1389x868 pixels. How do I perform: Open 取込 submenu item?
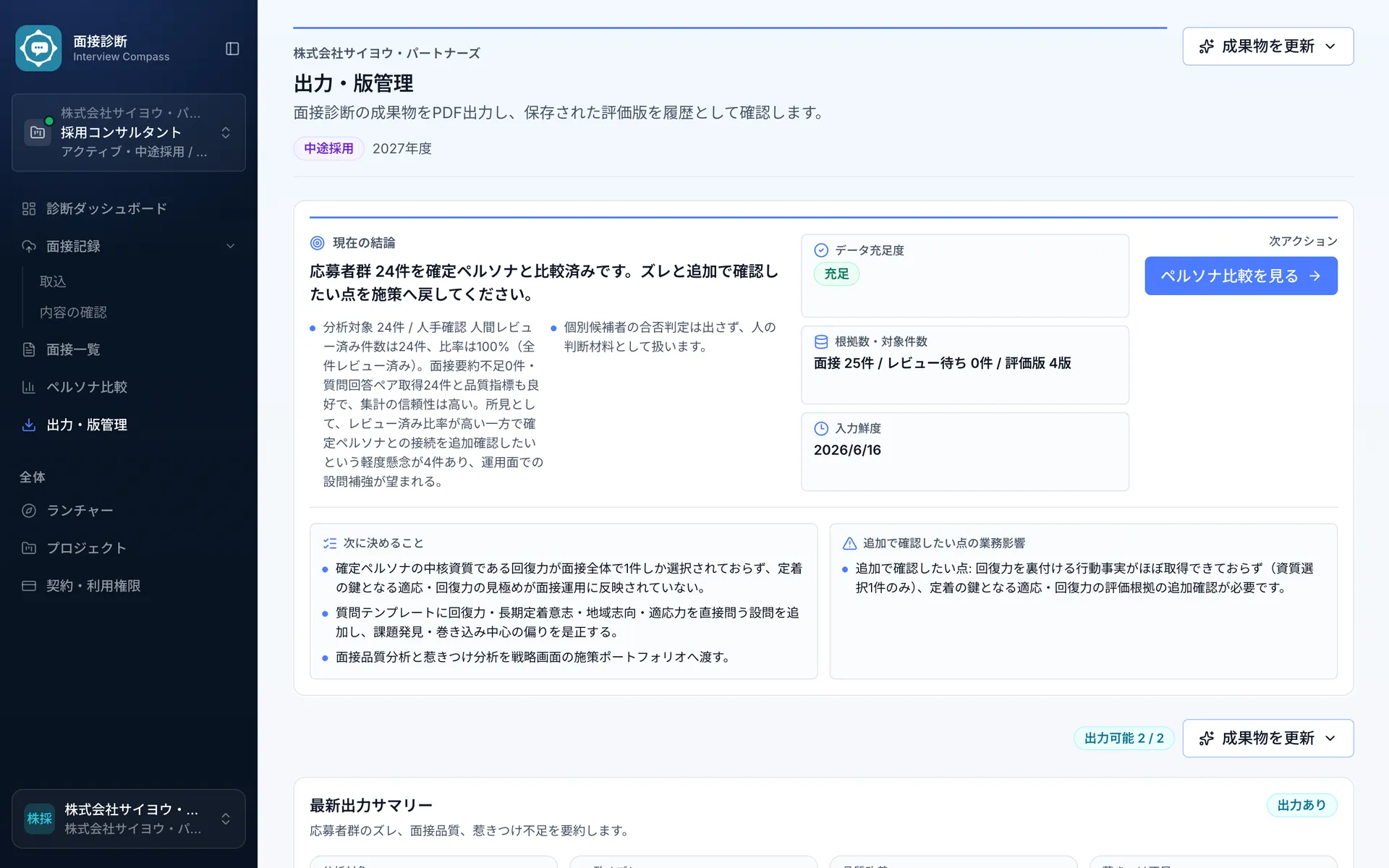coord(53,281)
